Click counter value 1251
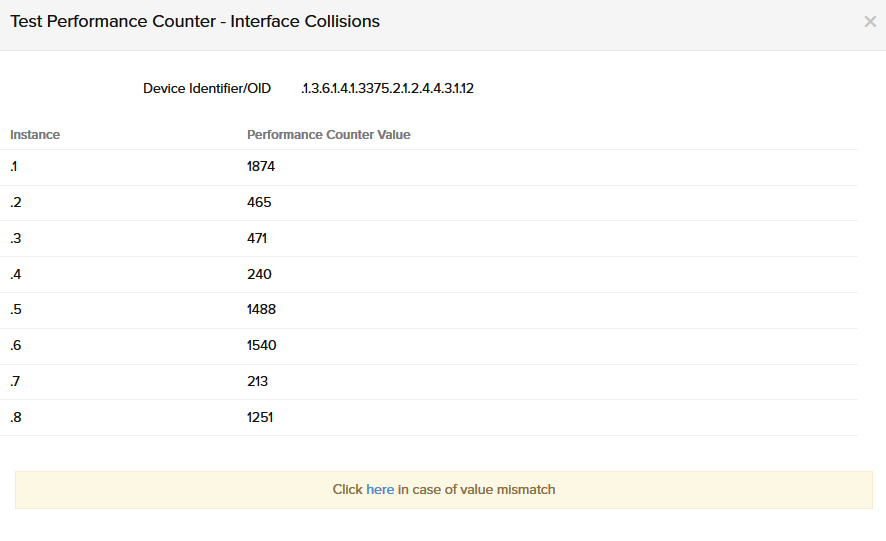 (x=260, y=418)
